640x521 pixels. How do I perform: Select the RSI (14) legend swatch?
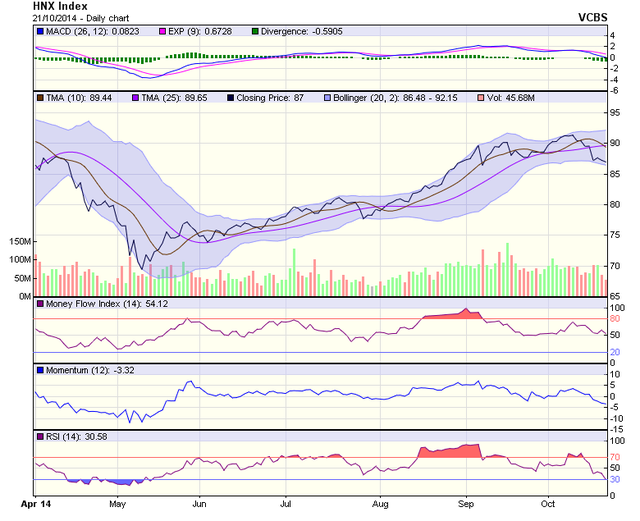point(40,437)
